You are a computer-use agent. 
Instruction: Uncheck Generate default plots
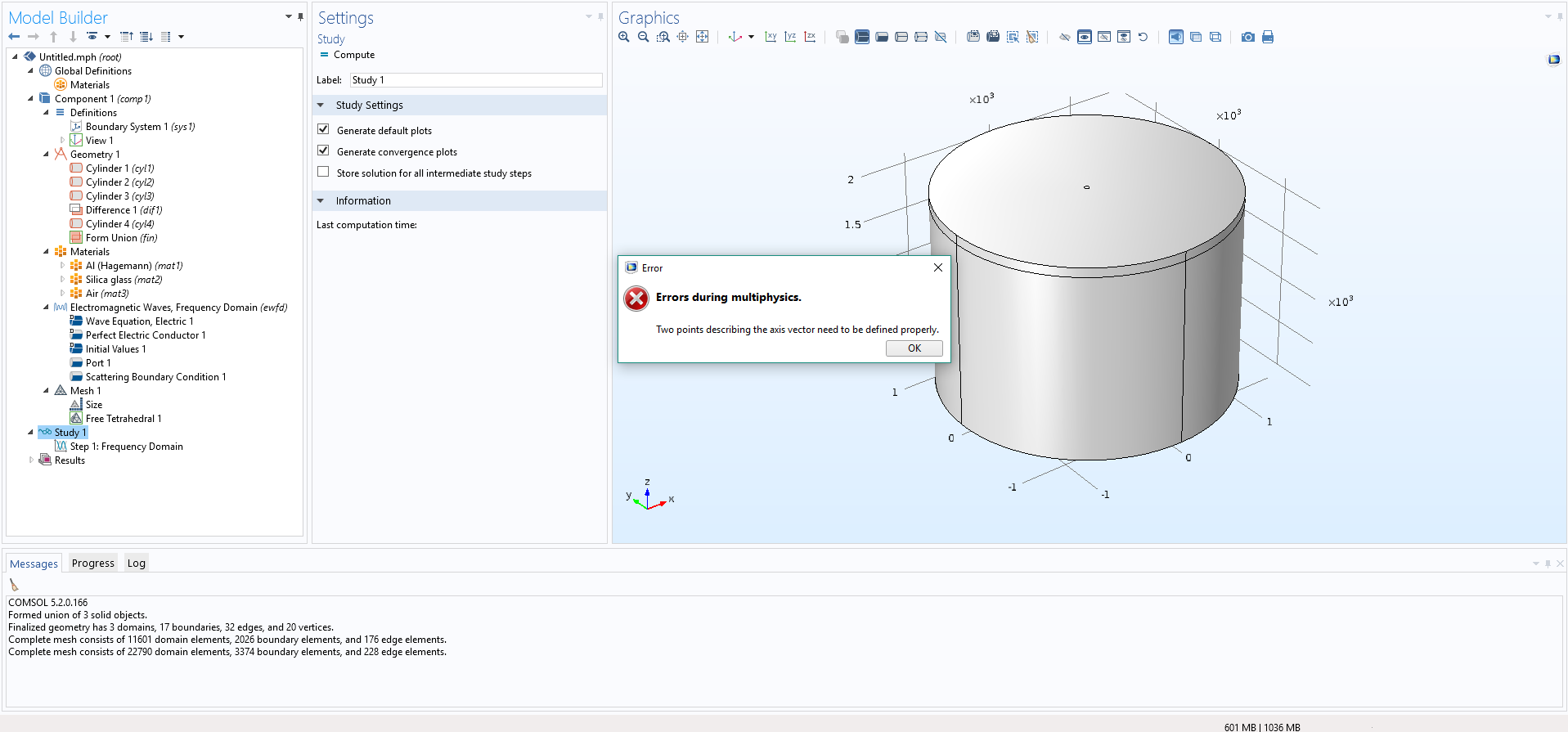[323, 129]
